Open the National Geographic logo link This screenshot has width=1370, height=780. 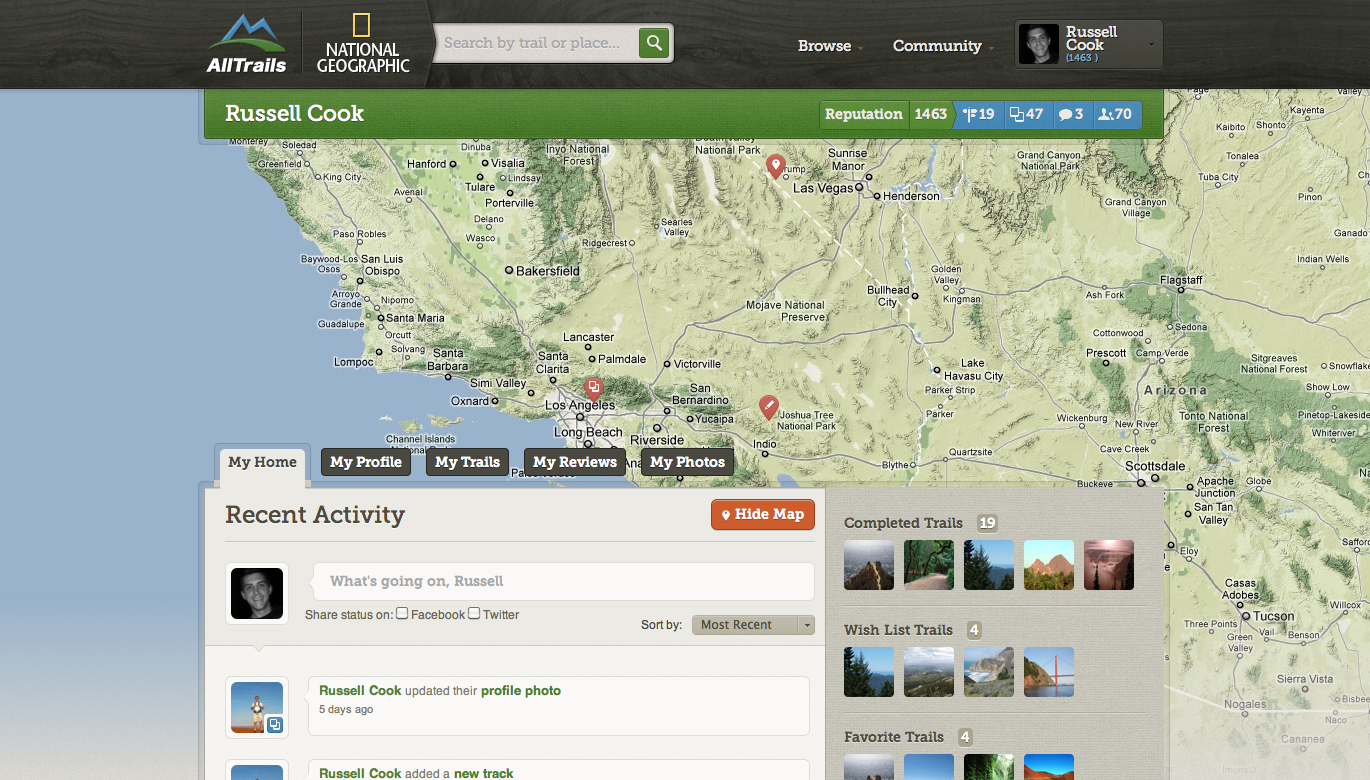(363, 44)
